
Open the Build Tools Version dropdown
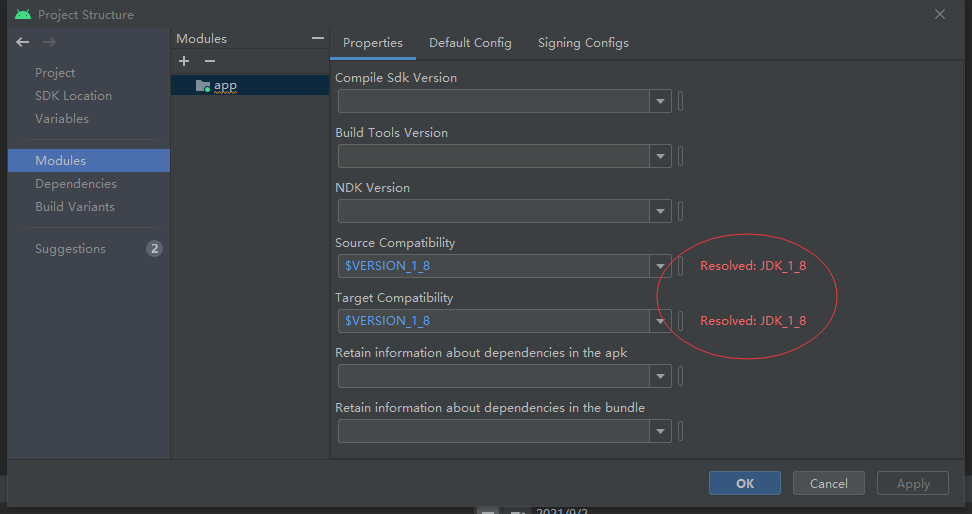click(x=660, y=156)
